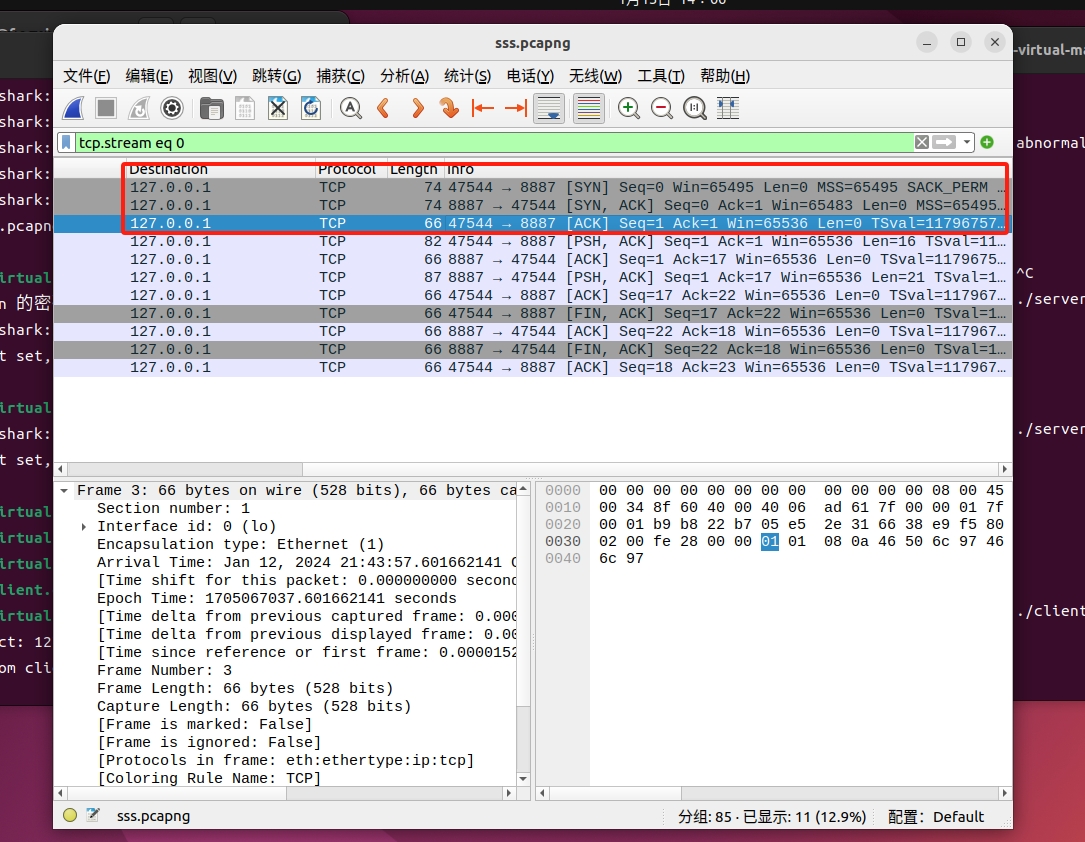Click the tcp.stream eq 0 filter field
This screenshot has width=1085, height=842.
494,143
